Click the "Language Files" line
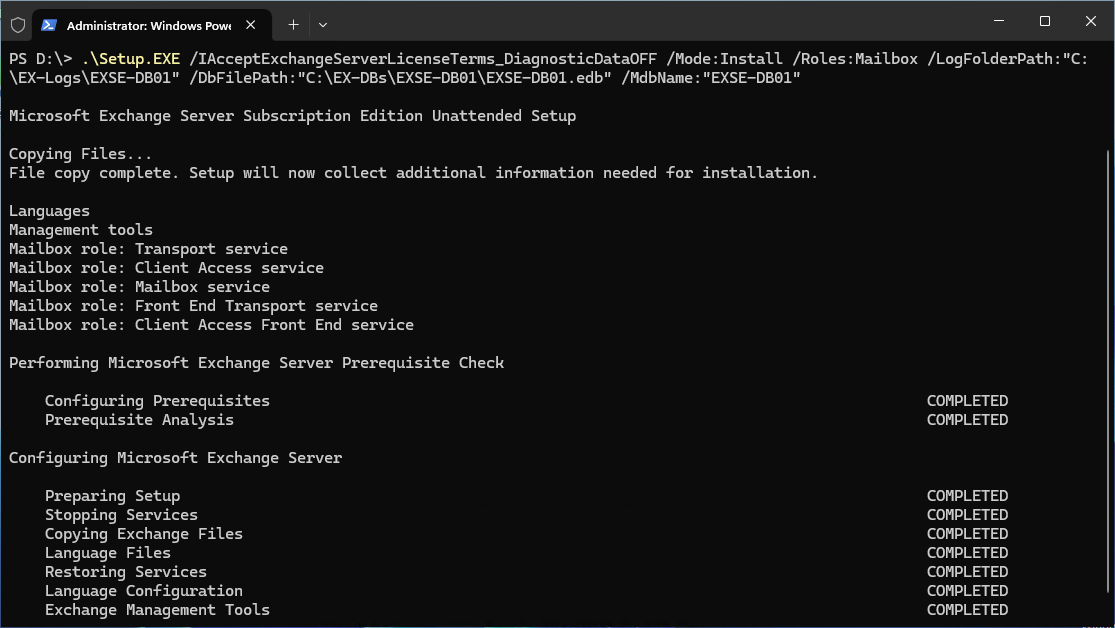This screenshot has width=1115, height=628. pyautogui.click(x=107, y=553)
